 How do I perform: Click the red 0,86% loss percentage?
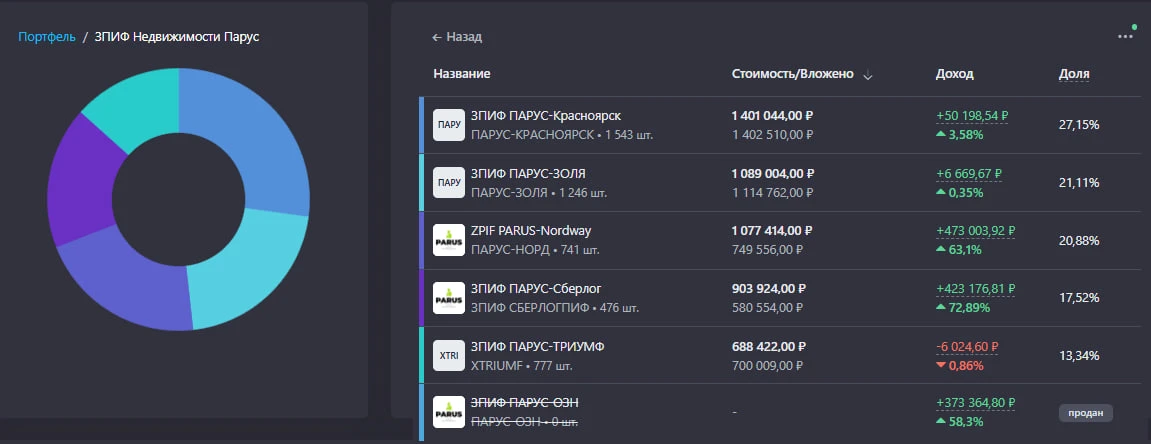point(965,365)
